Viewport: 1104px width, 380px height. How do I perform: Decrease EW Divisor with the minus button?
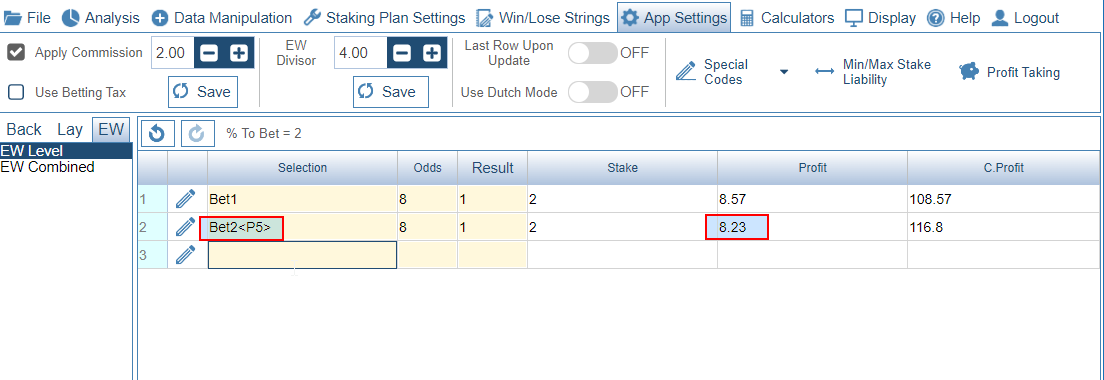[x=402, y=53]
